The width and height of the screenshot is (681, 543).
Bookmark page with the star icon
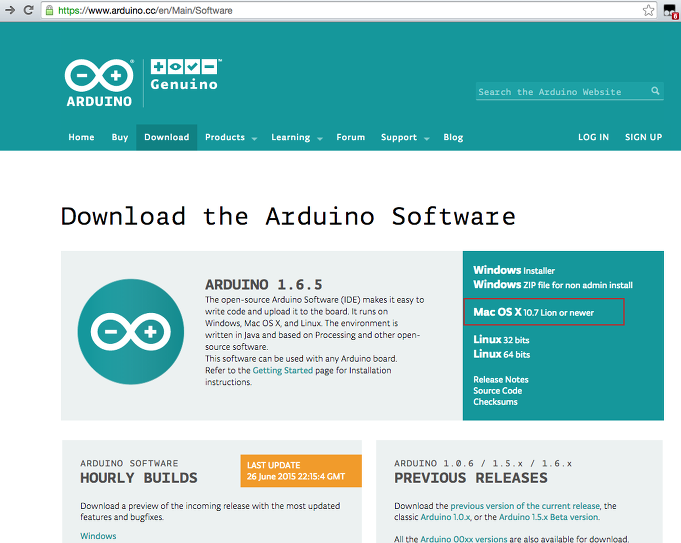pyautogui.click(x=648, y=10)
